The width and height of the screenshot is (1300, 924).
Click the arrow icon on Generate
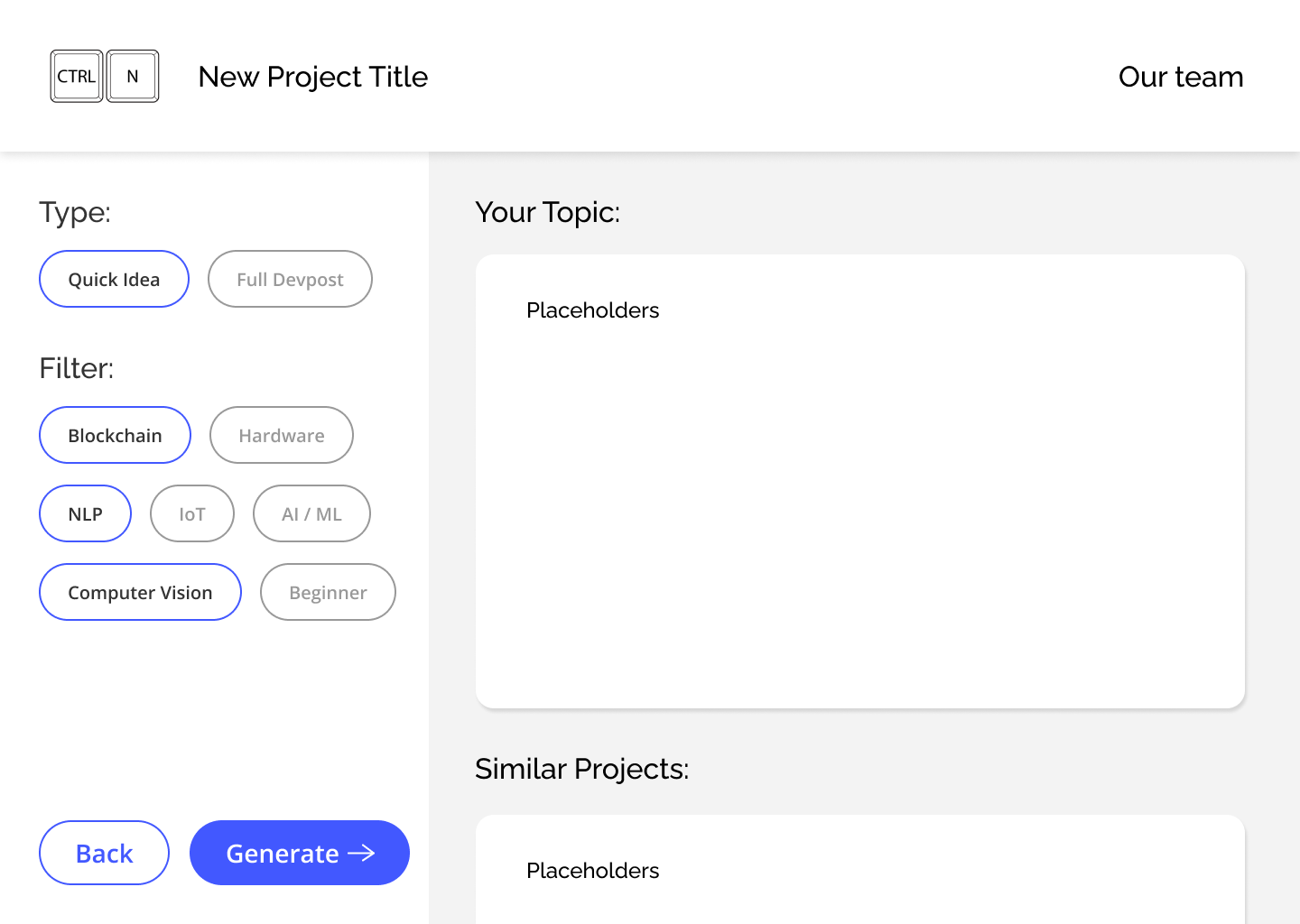[362, 853]
